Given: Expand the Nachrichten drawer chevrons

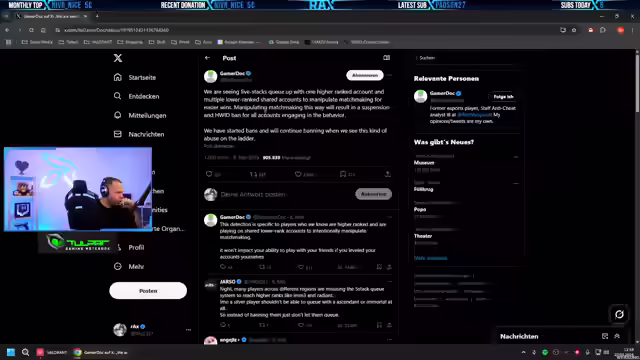Looking at the screenshot, I should pos(617,336).
